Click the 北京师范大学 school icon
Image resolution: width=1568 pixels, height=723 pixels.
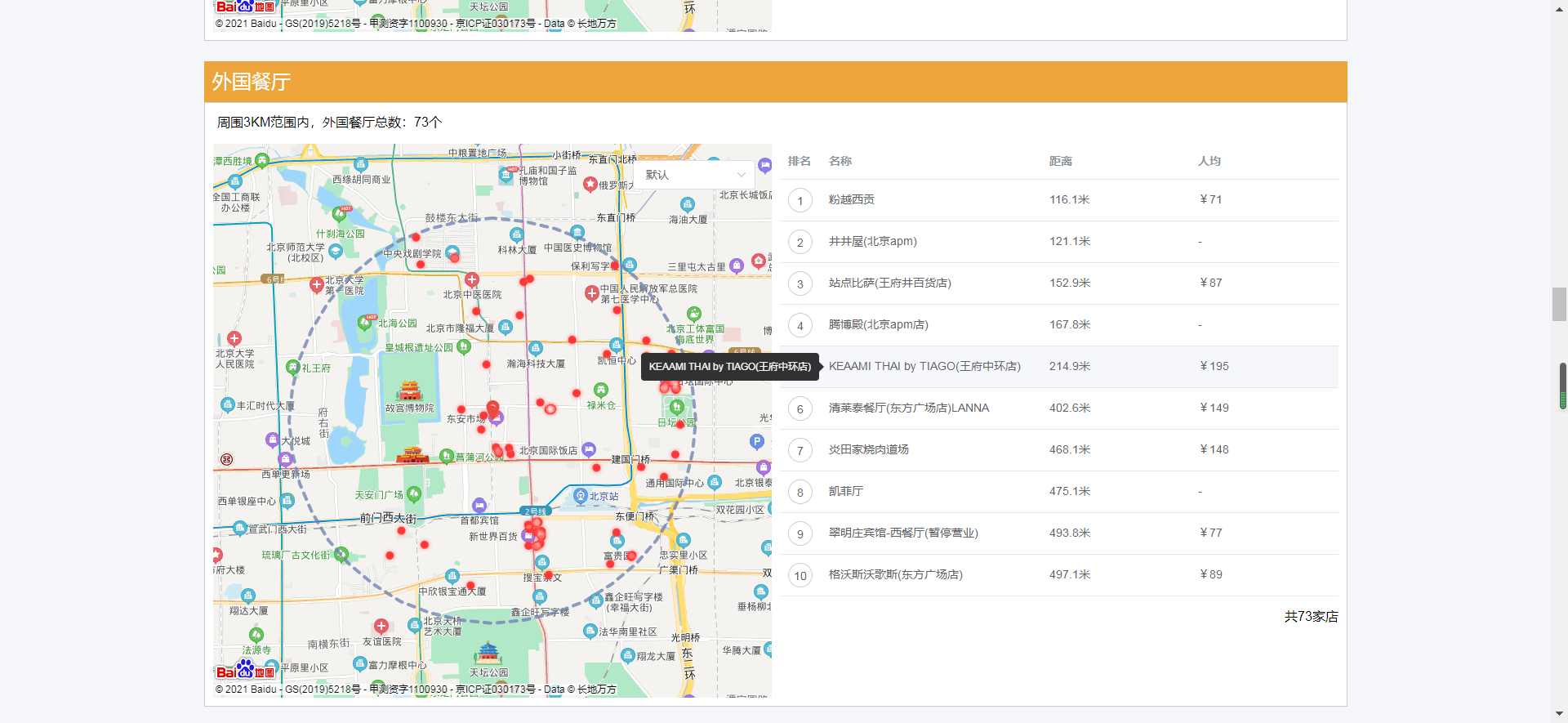(335, 252)
